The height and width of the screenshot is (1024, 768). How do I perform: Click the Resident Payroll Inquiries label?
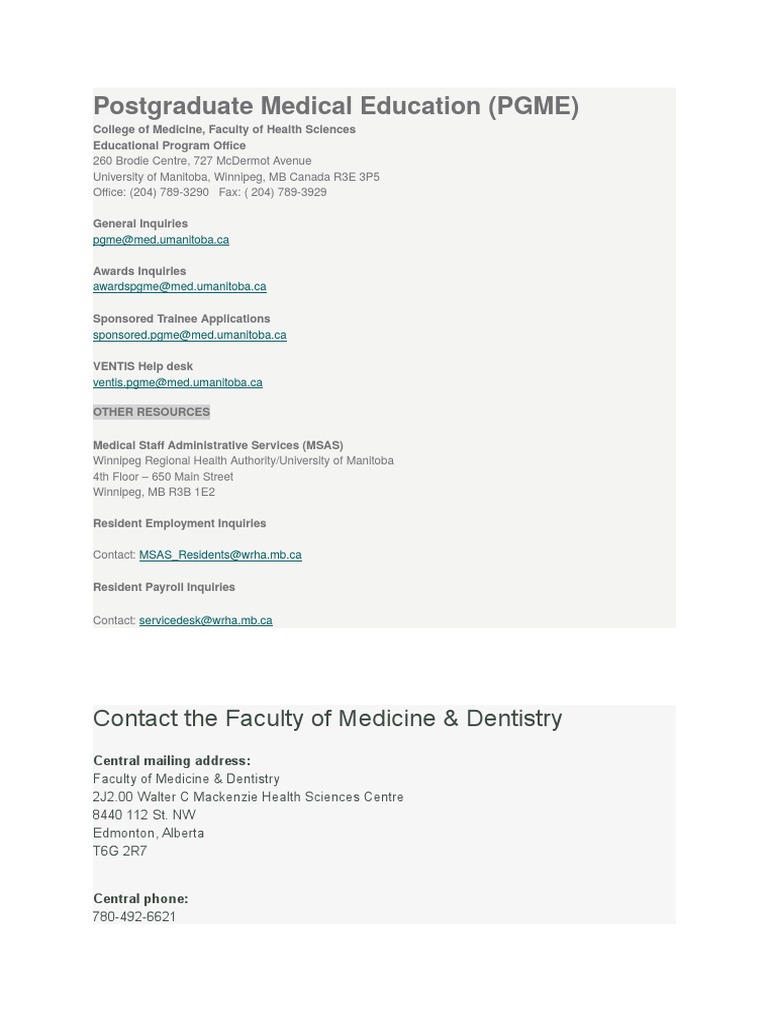pyautogui.click(x=164, y=587)
